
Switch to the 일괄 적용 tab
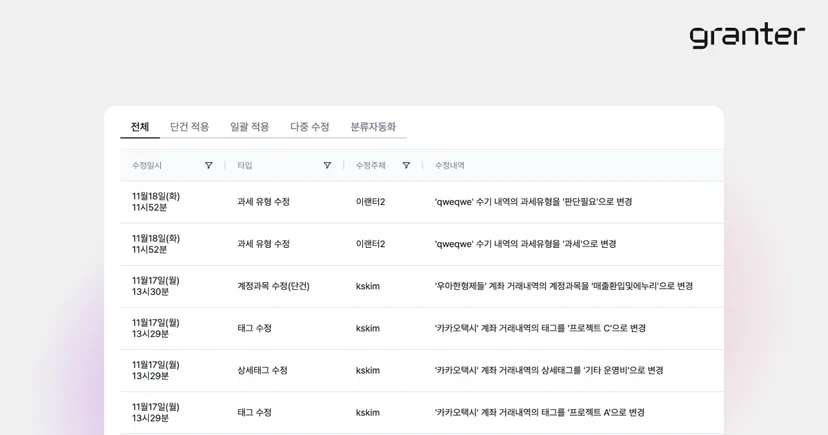250,127
